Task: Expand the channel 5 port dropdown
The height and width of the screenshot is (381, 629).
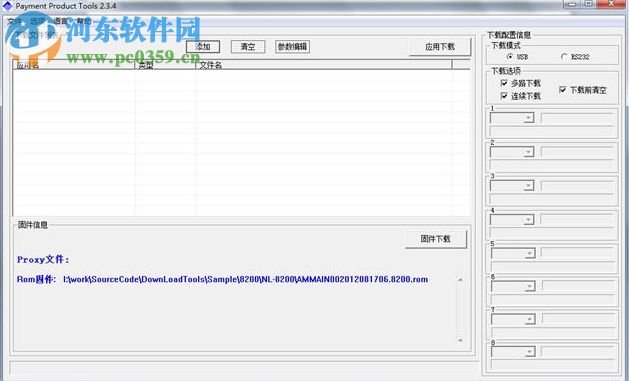Action: pyautogui.click(x=530, y=253)
